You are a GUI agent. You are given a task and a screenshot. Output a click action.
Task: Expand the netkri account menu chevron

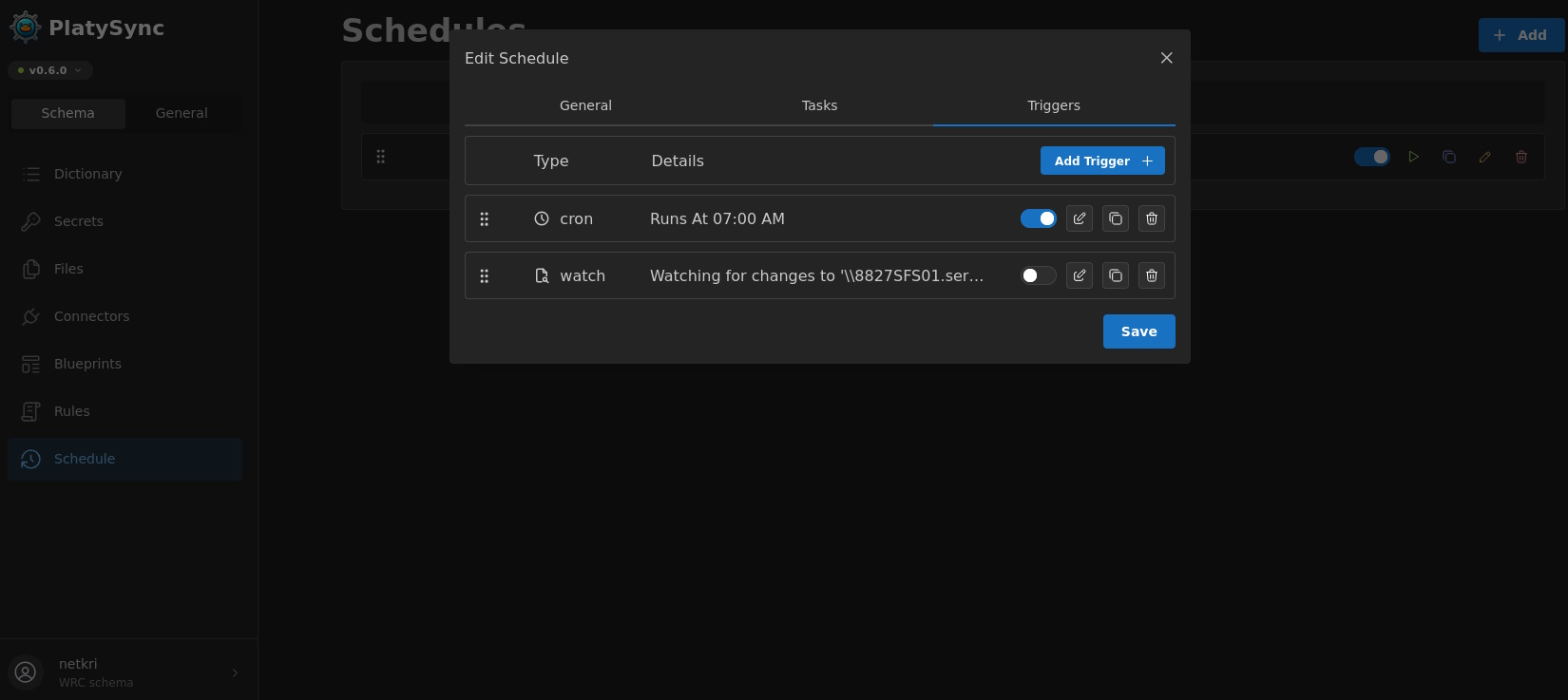tap(235, 672)
